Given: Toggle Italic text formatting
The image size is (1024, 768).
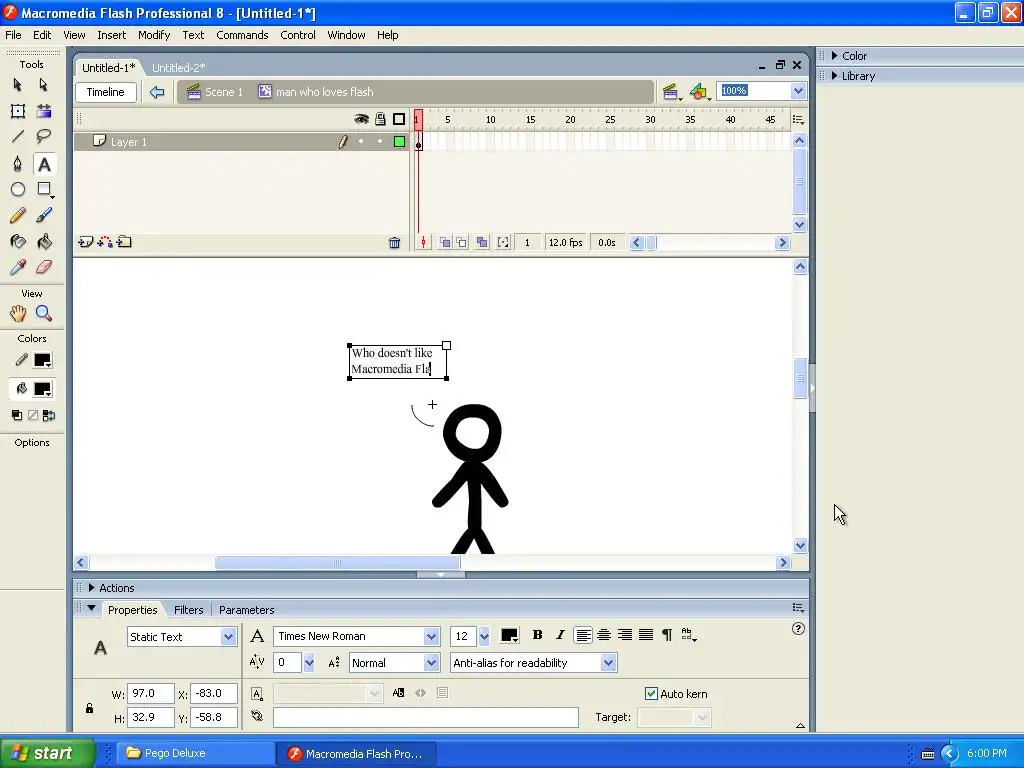Looking at the screenshot, I should 560,635.
